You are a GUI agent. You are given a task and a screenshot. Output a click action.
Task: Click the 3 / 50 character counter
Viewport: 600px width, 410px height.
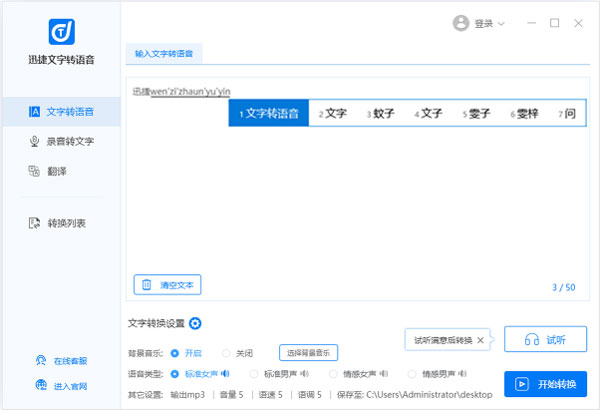(563, 287)
